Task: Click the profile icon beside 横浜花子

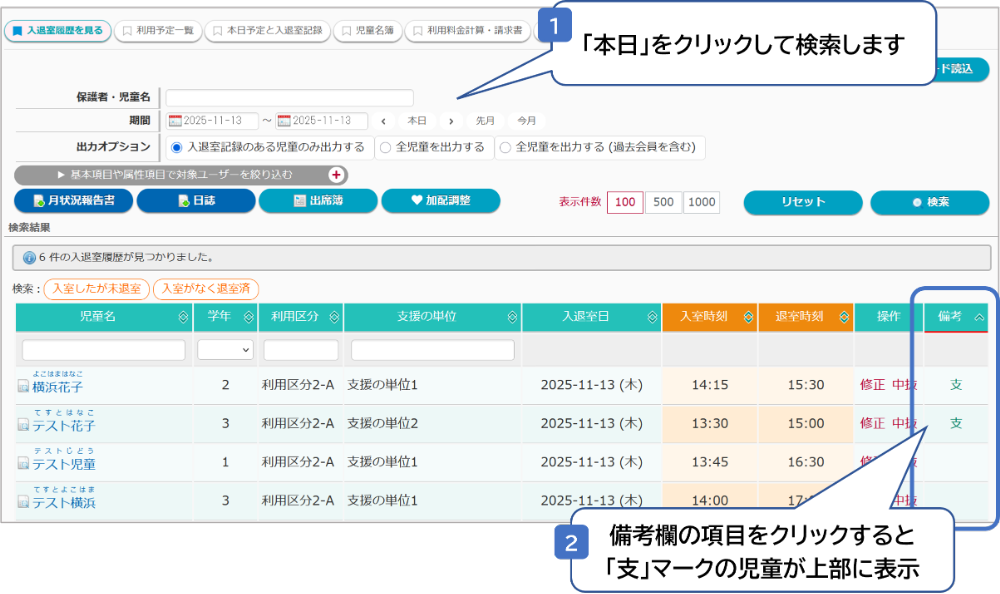Action: point(23,387)
